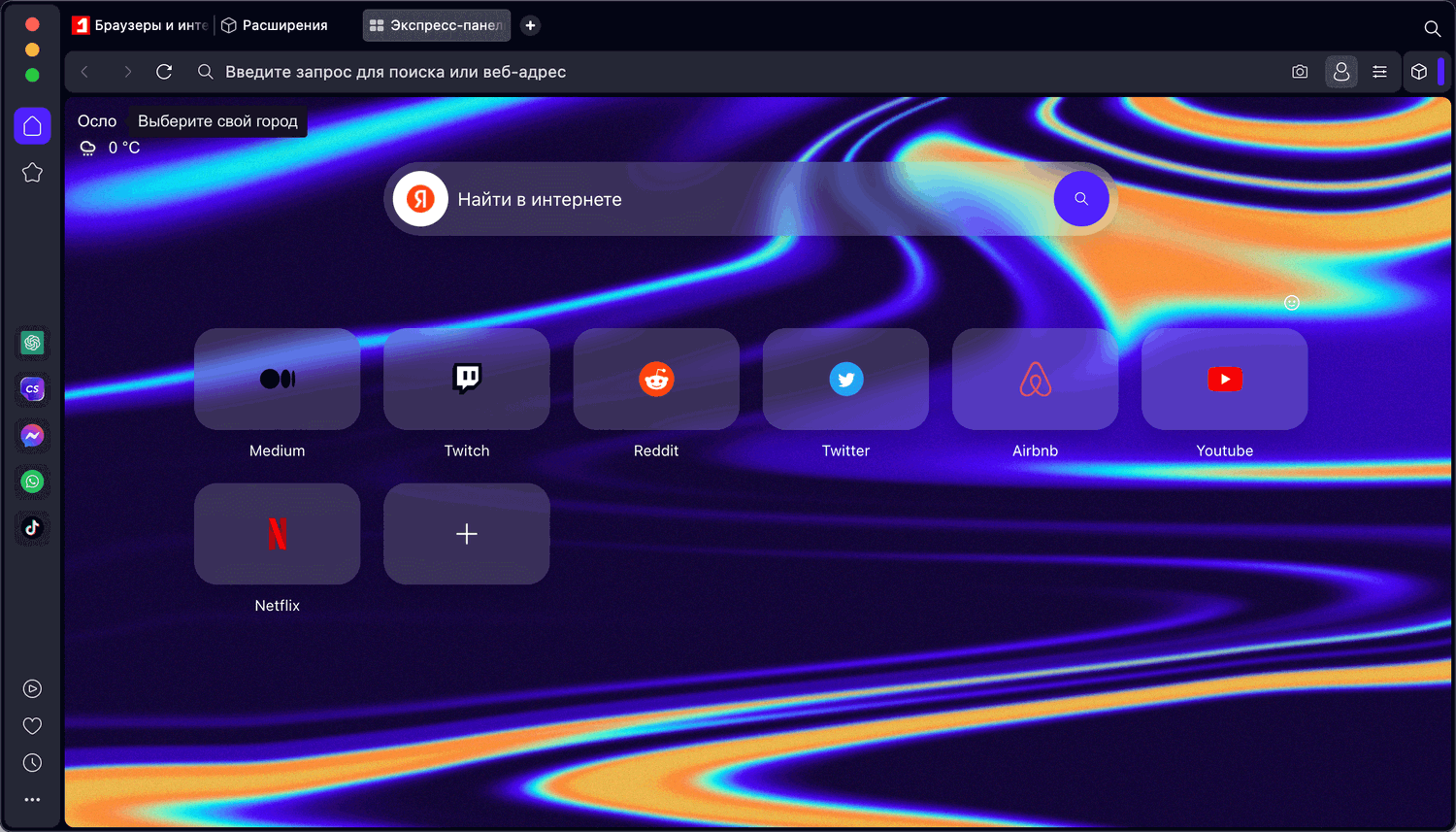
Task: Open the heart Pinboards icon
Action: tap(32, 726)
